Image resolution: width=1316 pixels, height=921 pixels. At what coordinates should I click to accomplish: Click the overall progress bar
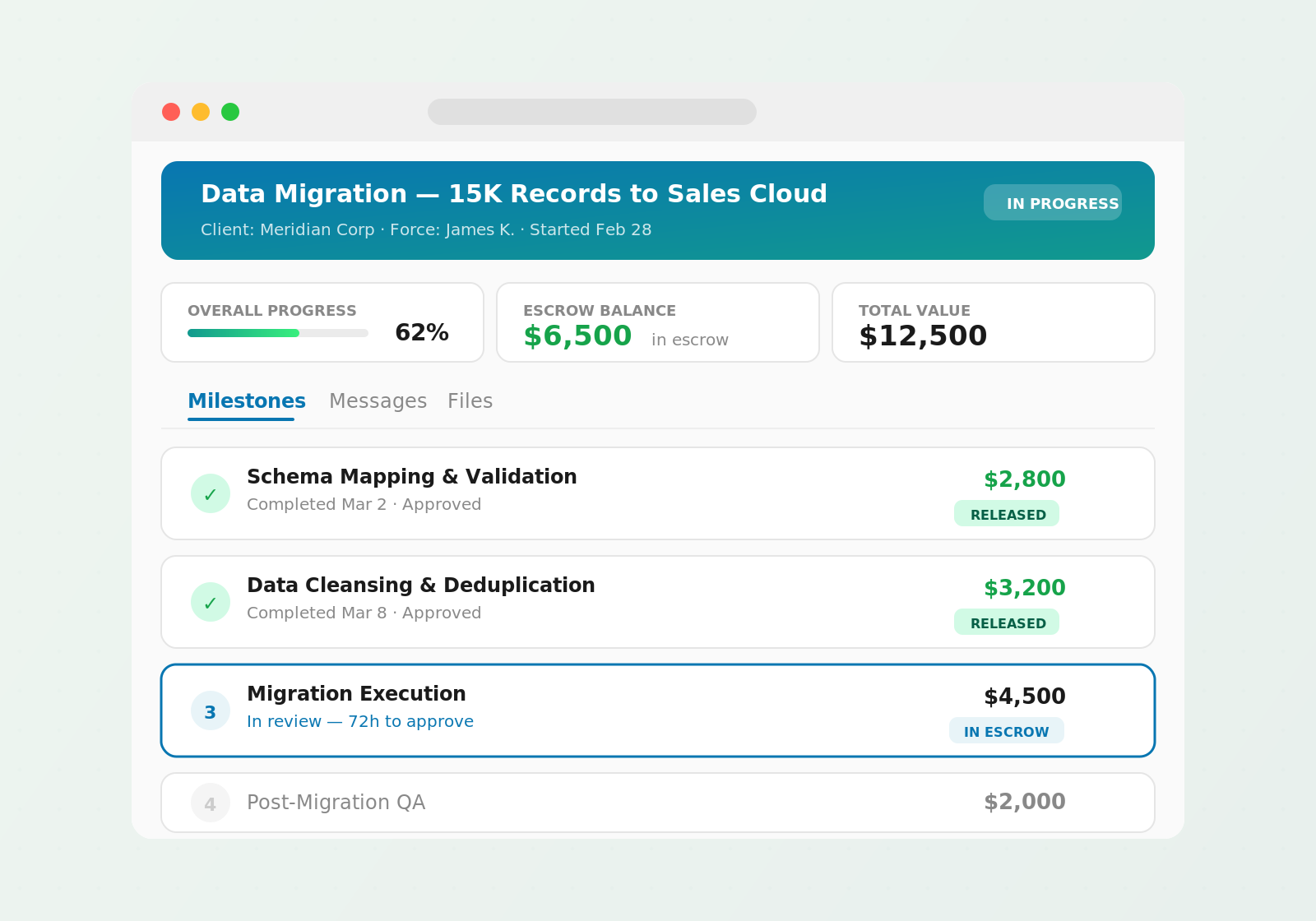click(x=278, y=333)
